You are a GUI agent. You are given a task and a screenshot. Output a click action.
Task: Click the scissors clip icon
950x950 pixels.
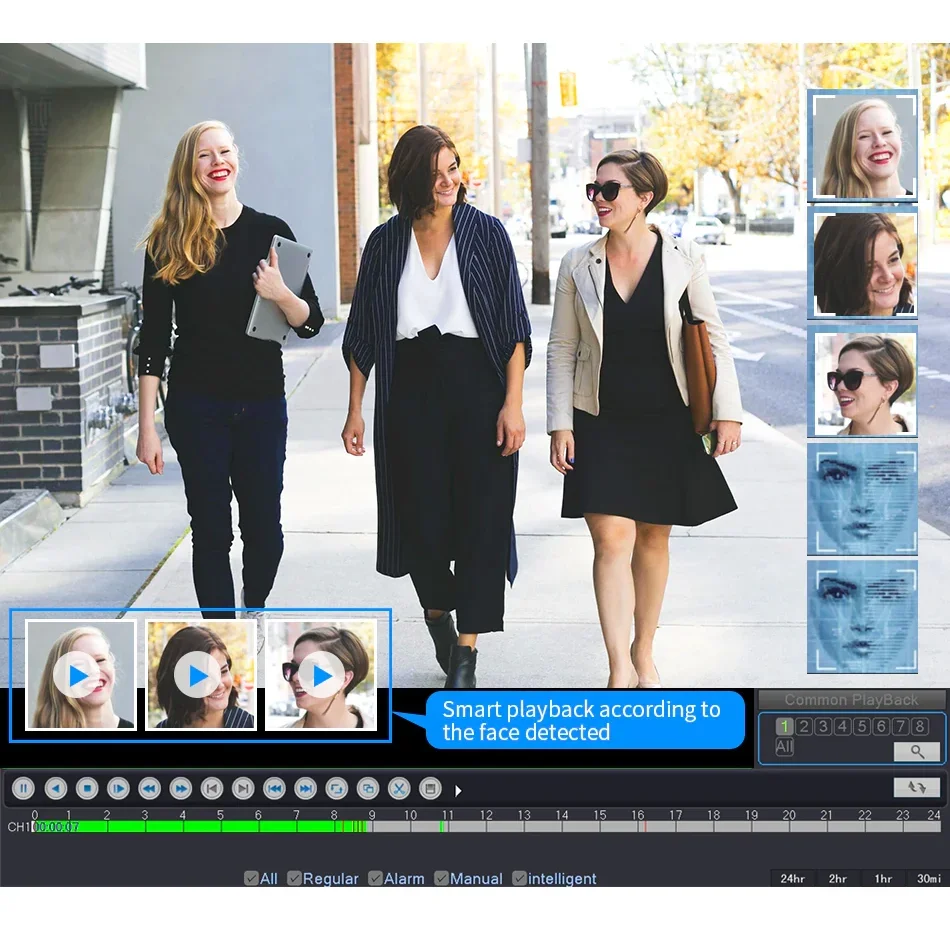coord(399,788)
